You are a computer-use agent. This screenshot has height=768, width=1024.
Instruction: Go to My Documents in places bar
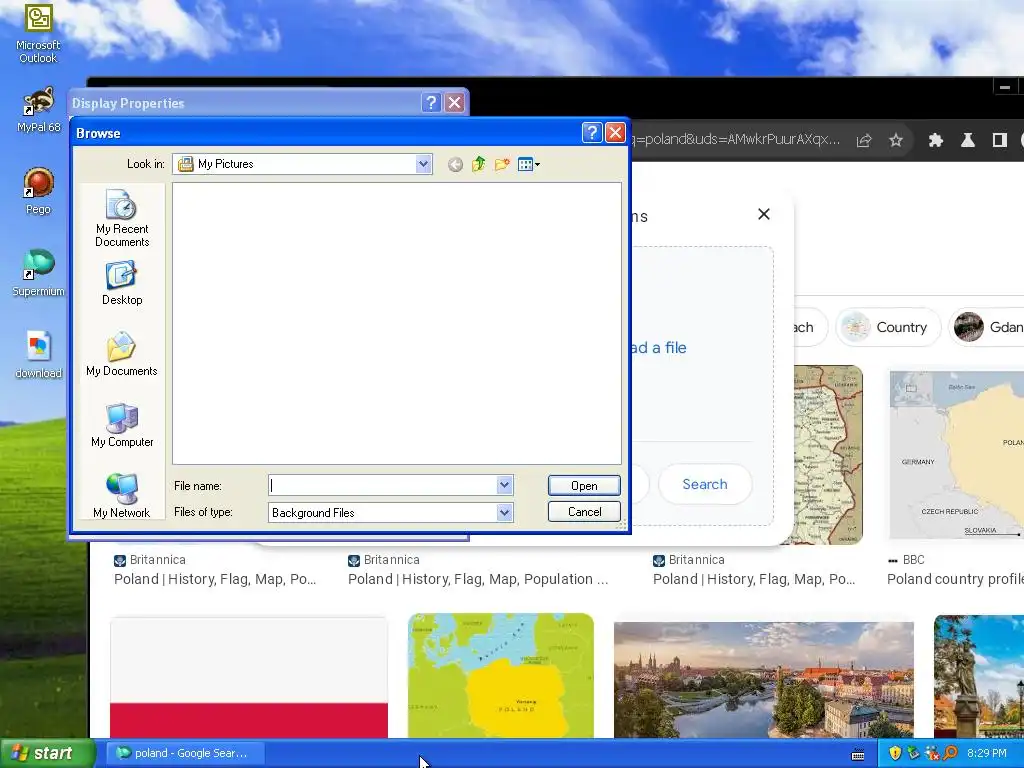[122, 355]
